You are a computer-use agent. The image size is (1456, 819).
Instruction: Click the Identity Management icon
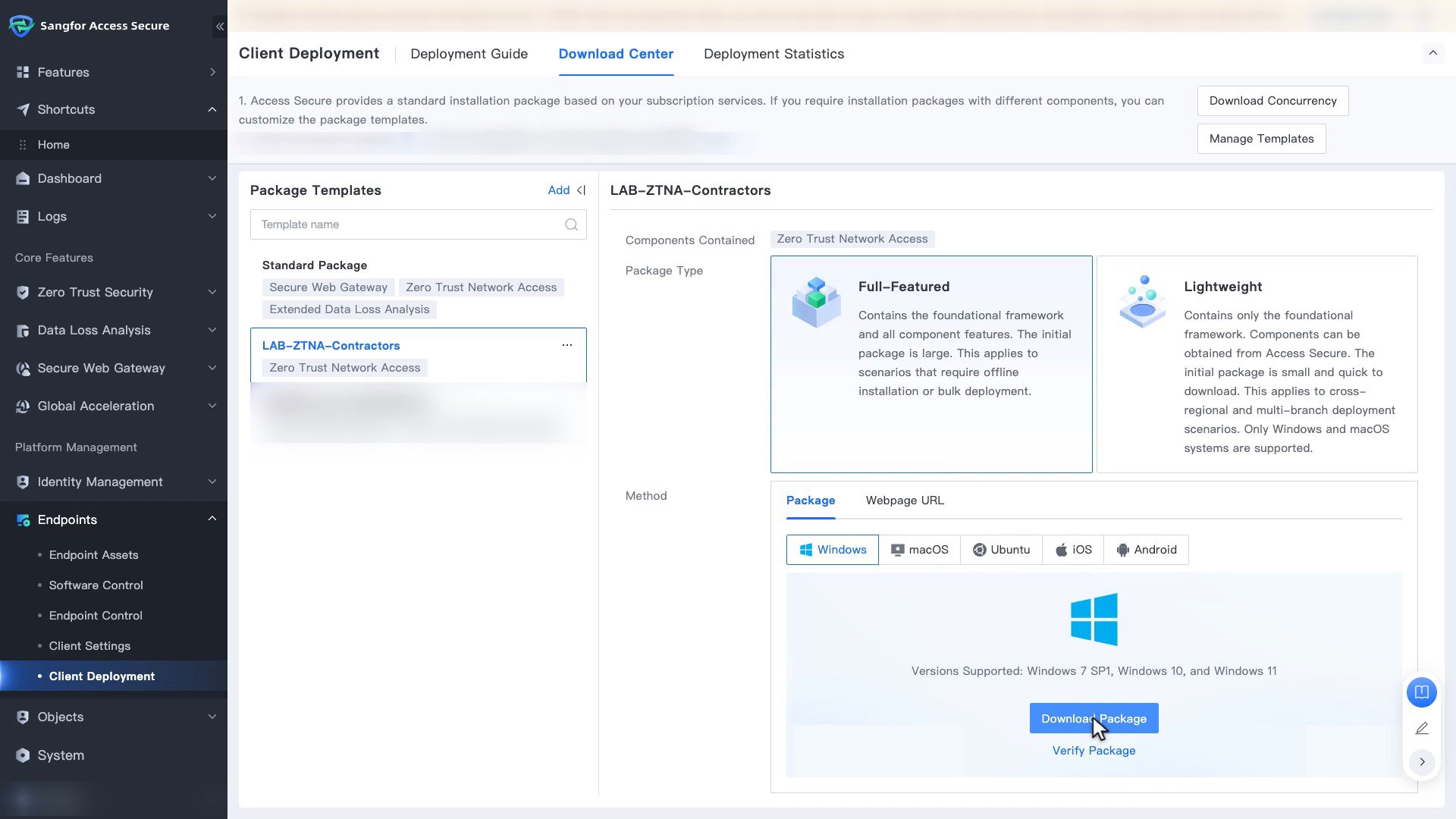coord(23,482)
